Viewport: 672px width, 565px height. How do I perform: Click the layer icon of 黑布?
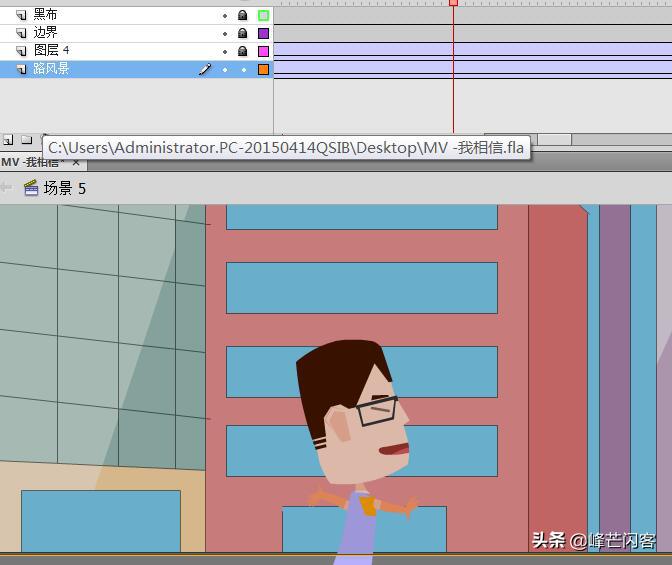point(21,15)
